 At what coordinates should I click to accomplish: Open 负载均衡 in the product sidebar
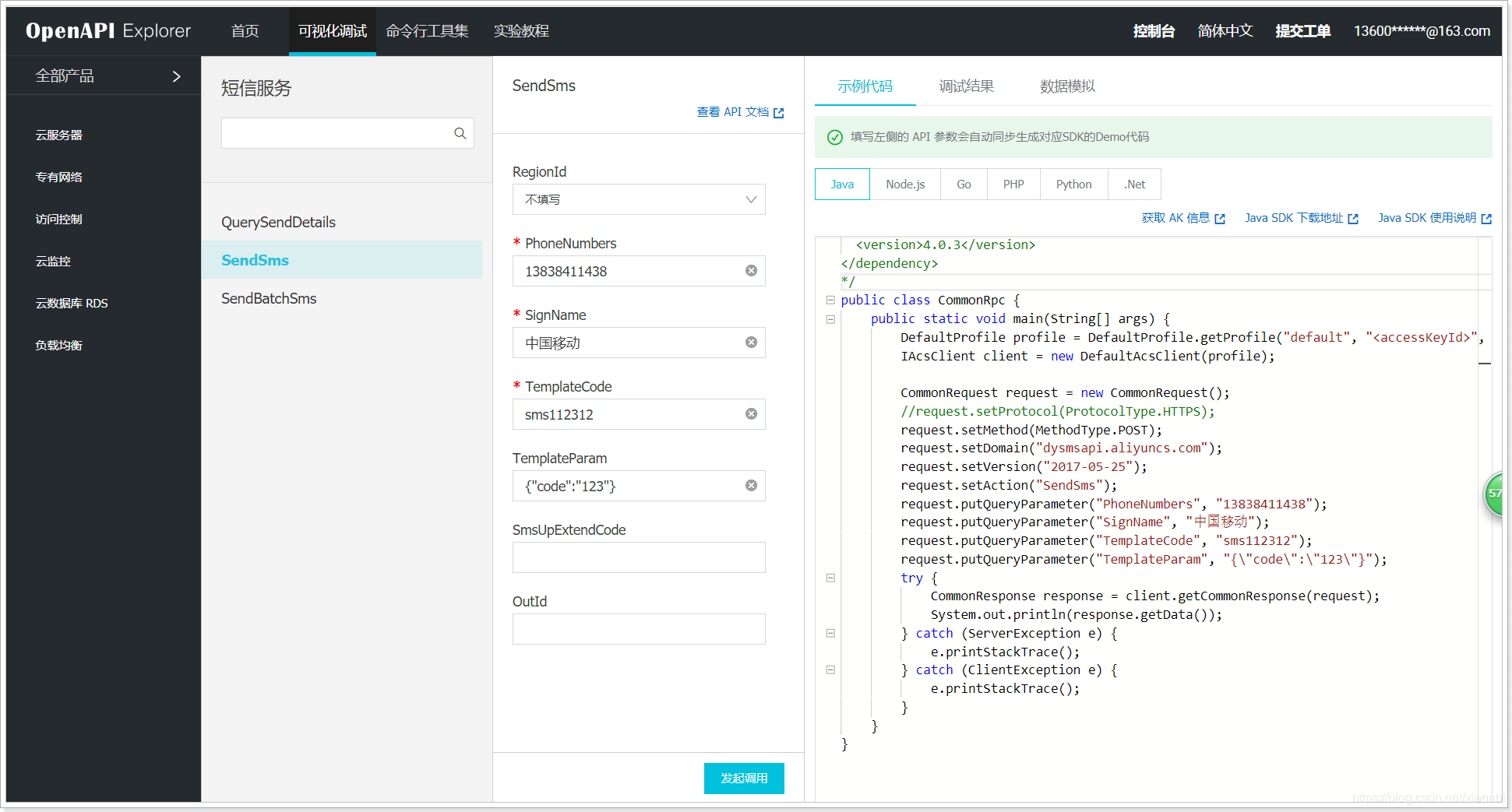coord(58,346)
